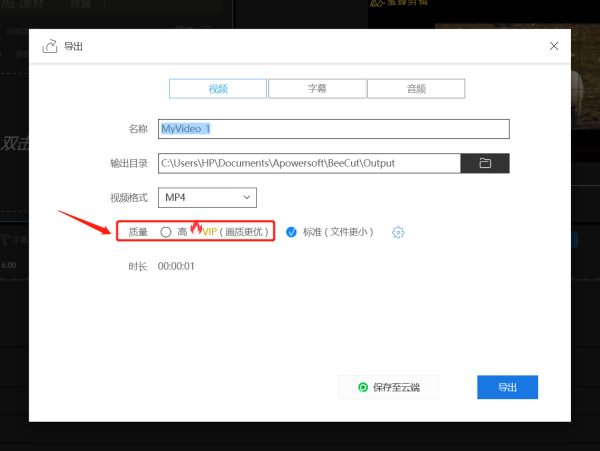Open the output folder browse icon
The height and width of the screenshot is (451, 600).
coord(485,163)
